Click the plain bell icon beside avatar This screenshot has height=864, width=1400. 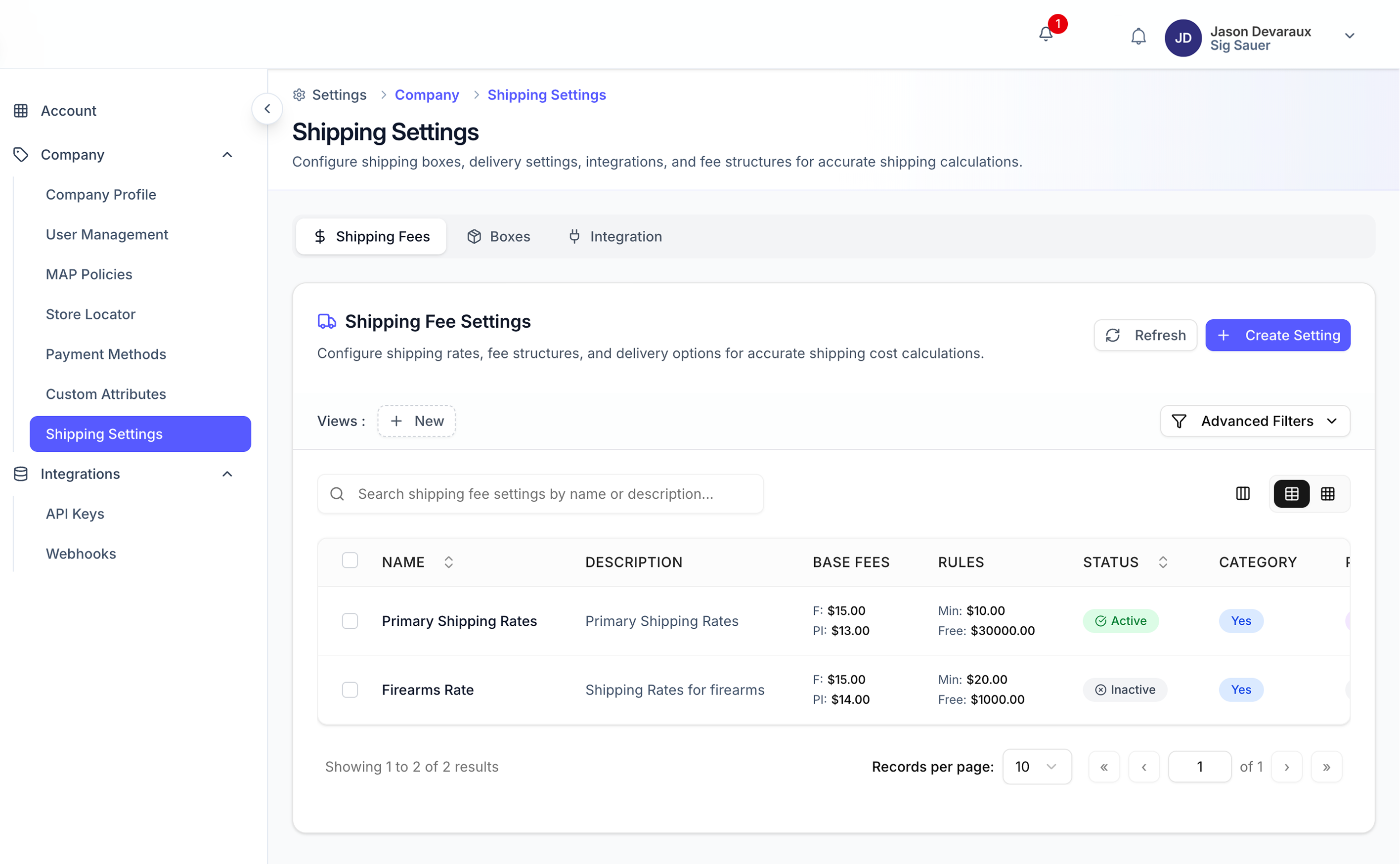point(1138,37)
